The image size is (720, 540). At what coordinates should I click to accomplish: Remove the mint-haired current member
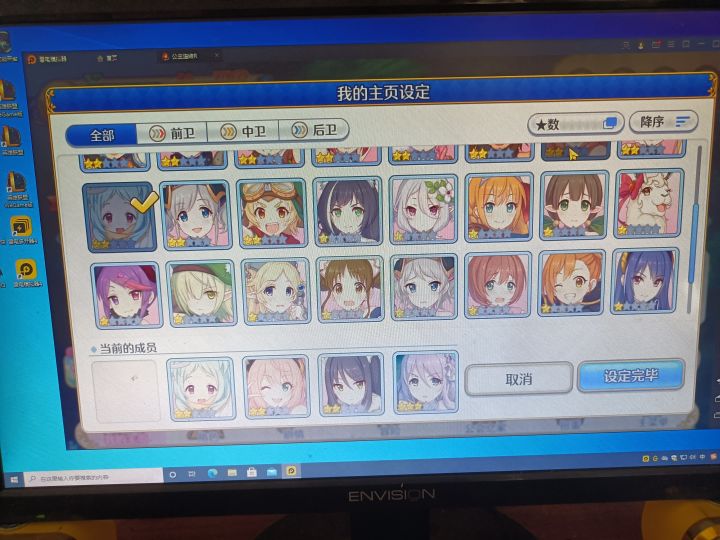(x=201, y=389)
